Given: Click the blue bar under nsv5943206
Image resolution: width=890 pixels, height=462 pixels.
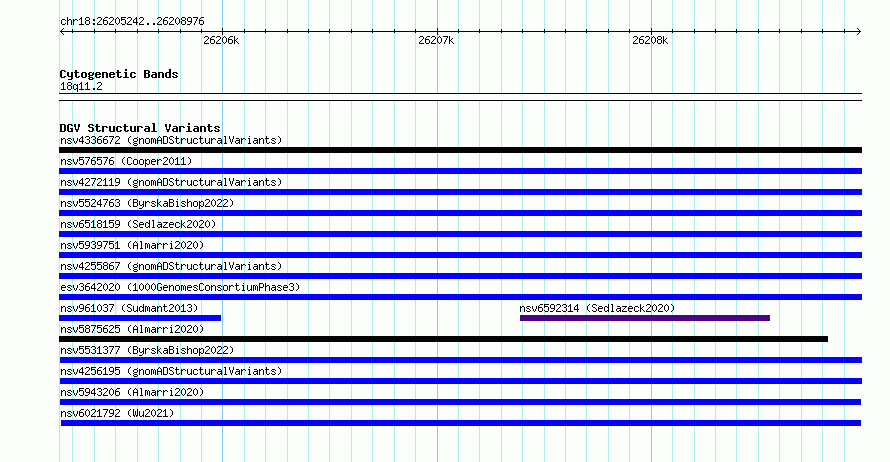Looking at the screenshot, I should coord(460,402).
